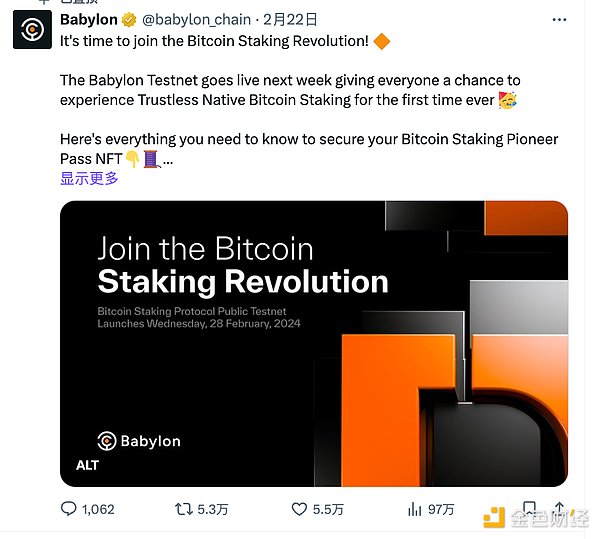Click the Babylon logo inside the banner image
Image resolution: width=600 pixels, height=539 pixels.
(139, 441)
